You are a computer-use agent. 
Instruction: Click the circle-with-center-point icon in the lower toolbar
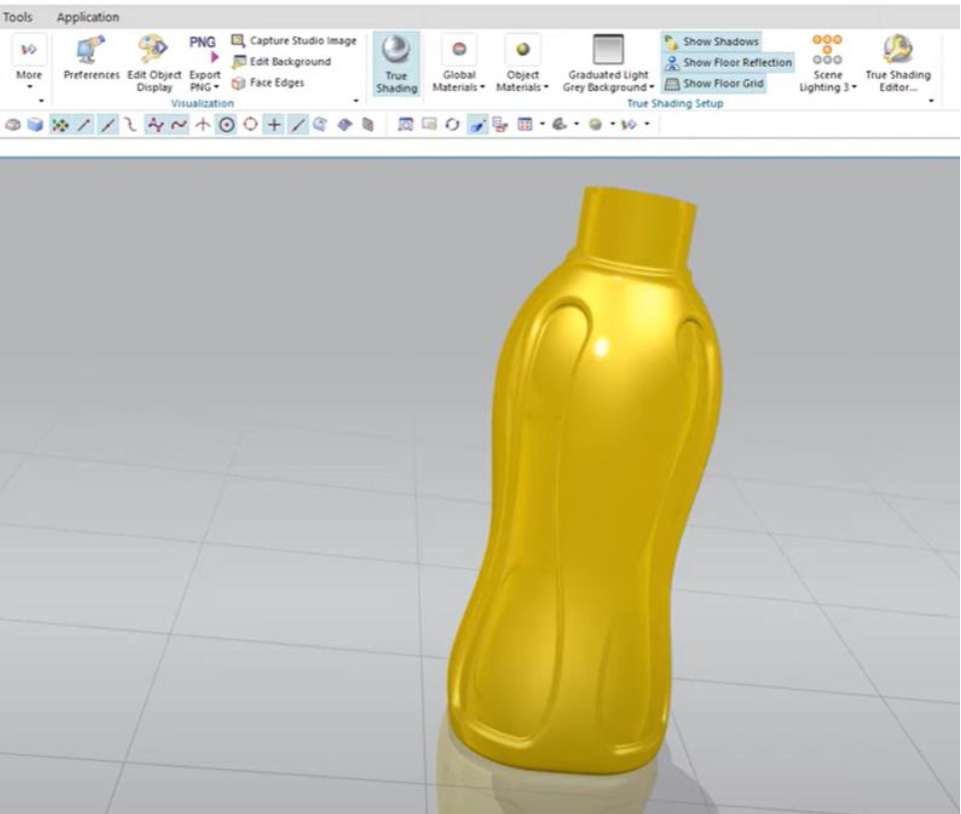pos(227,125)
